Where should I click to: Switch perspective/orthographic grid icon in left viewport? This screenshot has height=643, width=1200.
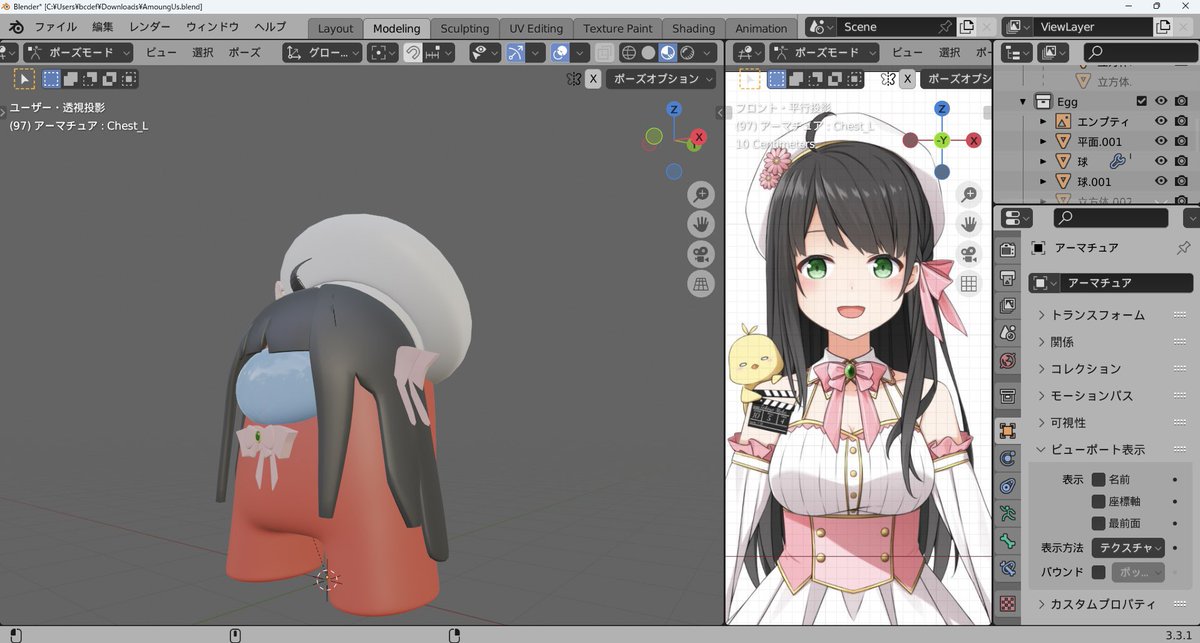click(x=701, y=284)
